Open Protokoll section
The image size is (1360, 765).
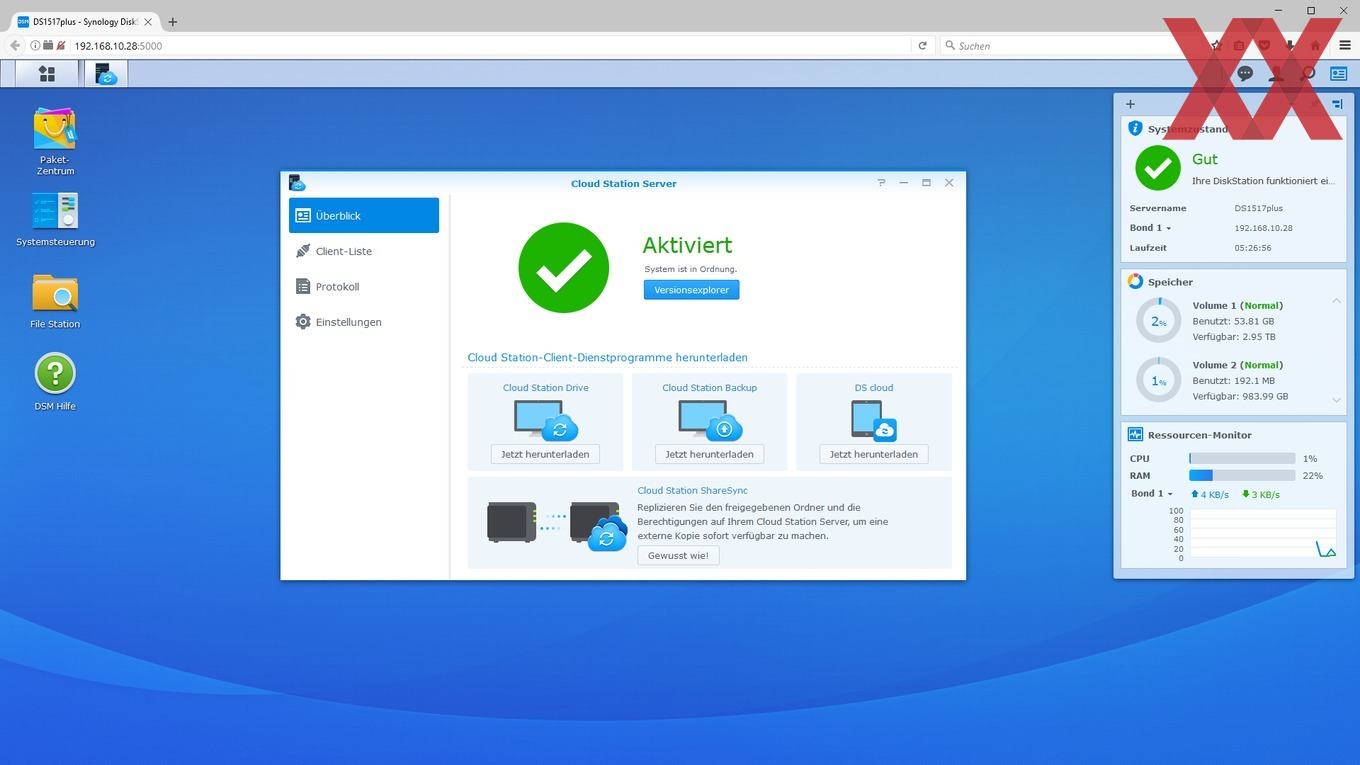pos(364,286)
